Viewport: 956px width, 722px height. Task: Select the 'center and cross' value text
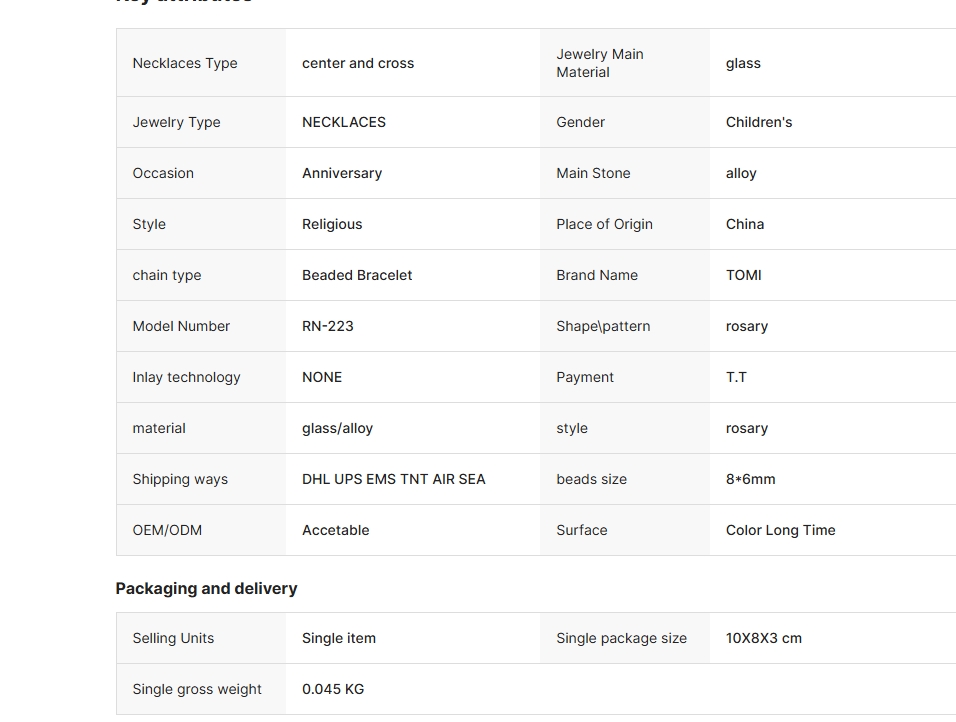tap(358, 63)
